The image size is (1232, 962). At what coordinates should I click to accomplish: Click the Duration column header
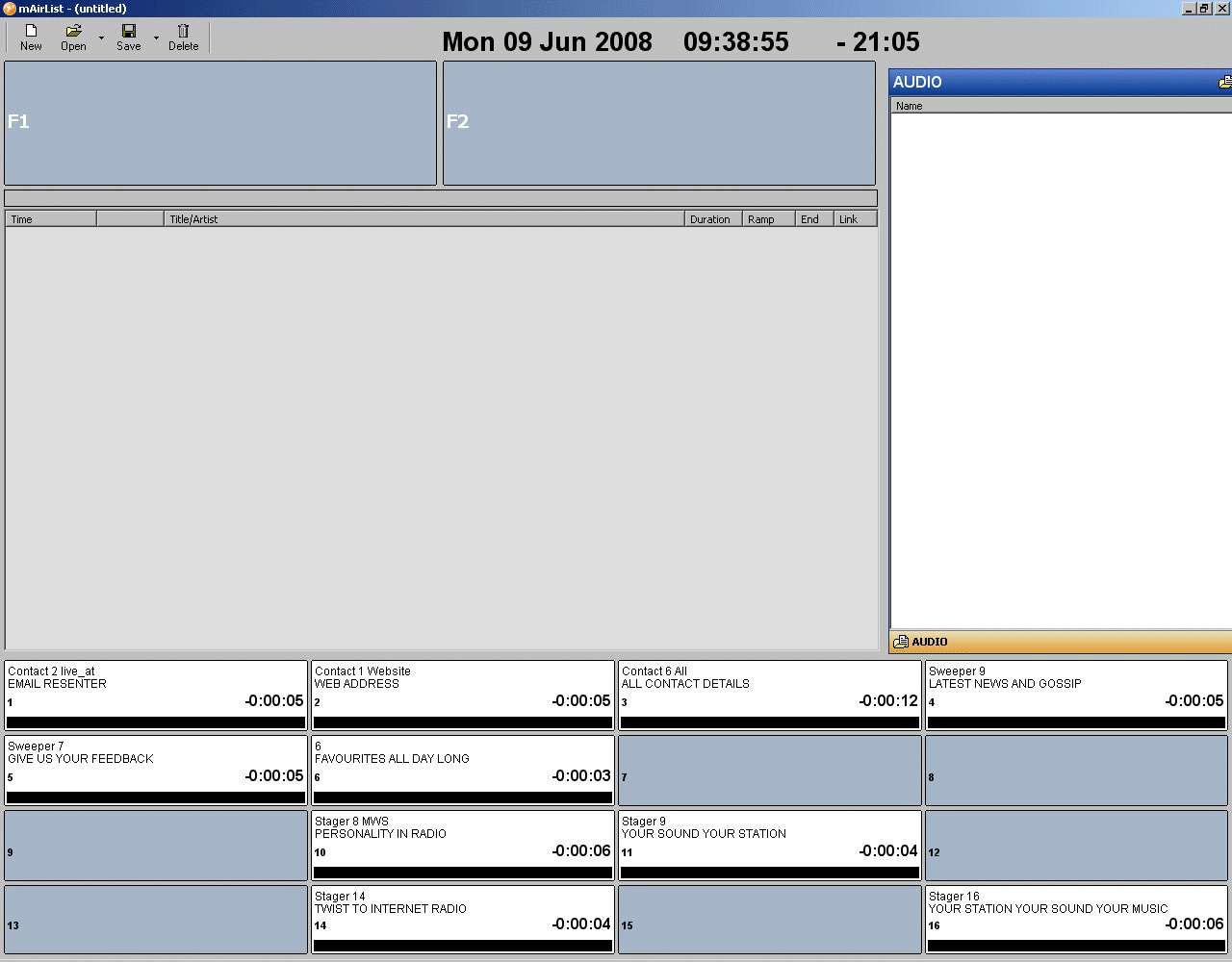point(713,219)
